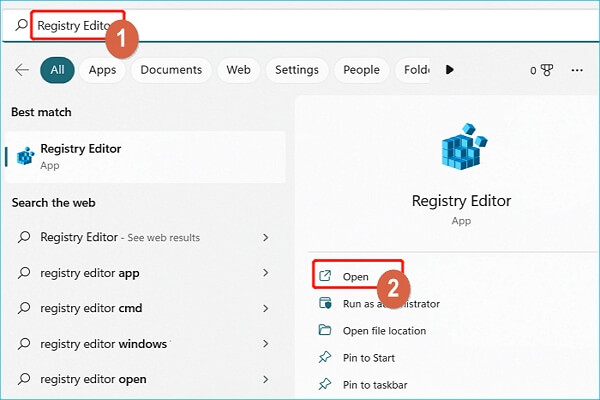This screenshot has height=400, width=600.
Task: Click magnifier icon beside registry editor windows
Action: click(24, 344)
